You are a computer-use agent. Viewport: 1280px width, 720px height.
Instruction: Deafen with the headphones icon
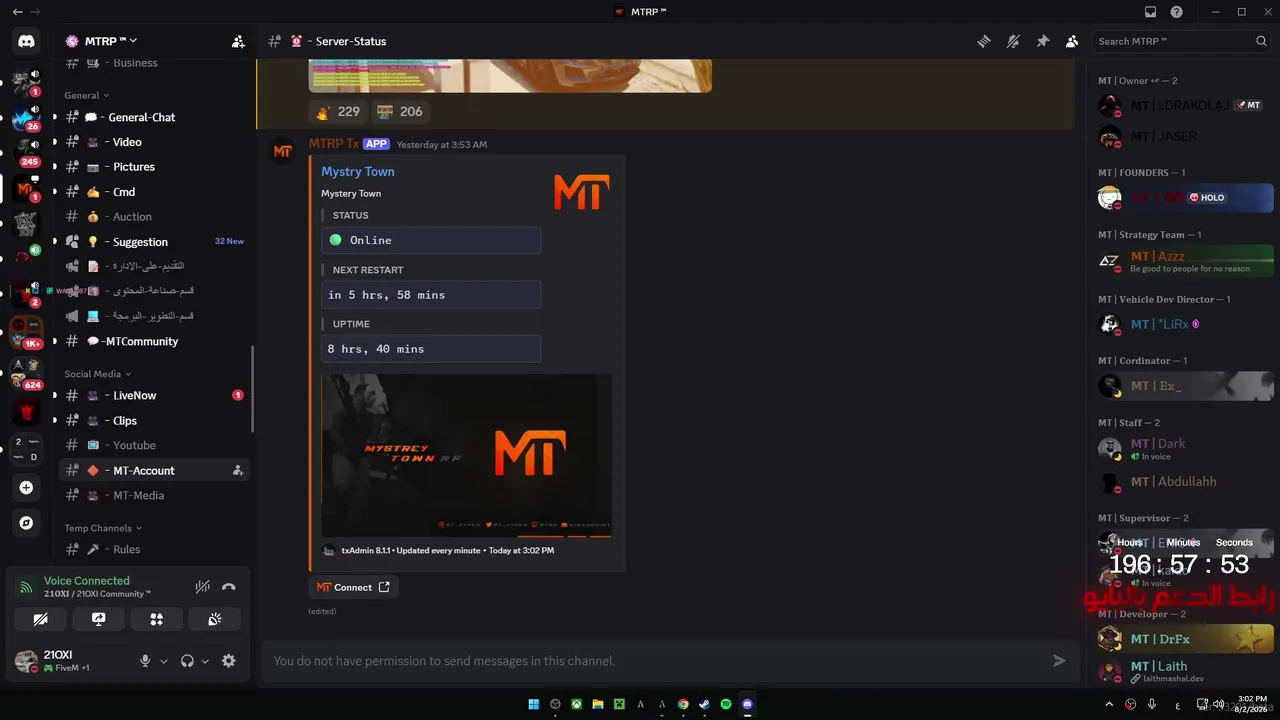(x=187, y=661)
